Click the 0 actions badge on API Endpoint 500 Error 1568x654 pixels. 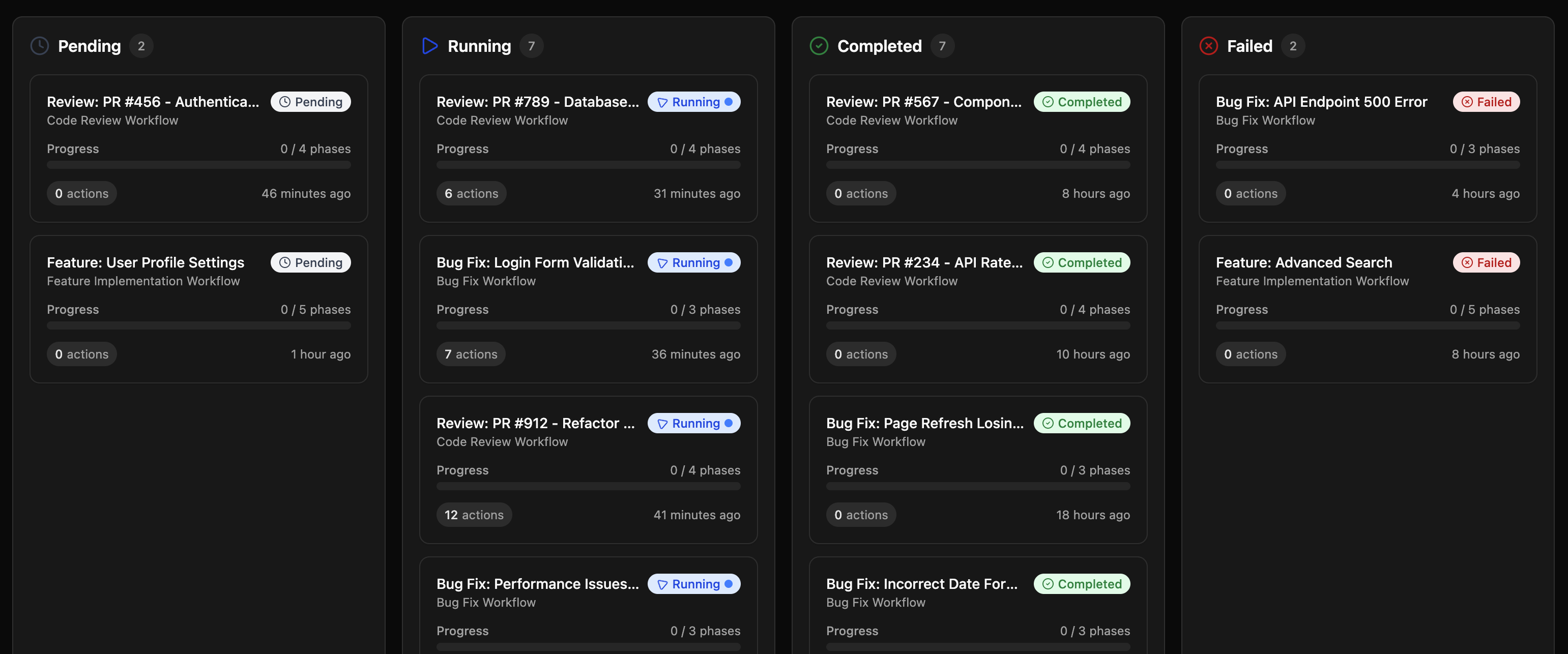1250,193
